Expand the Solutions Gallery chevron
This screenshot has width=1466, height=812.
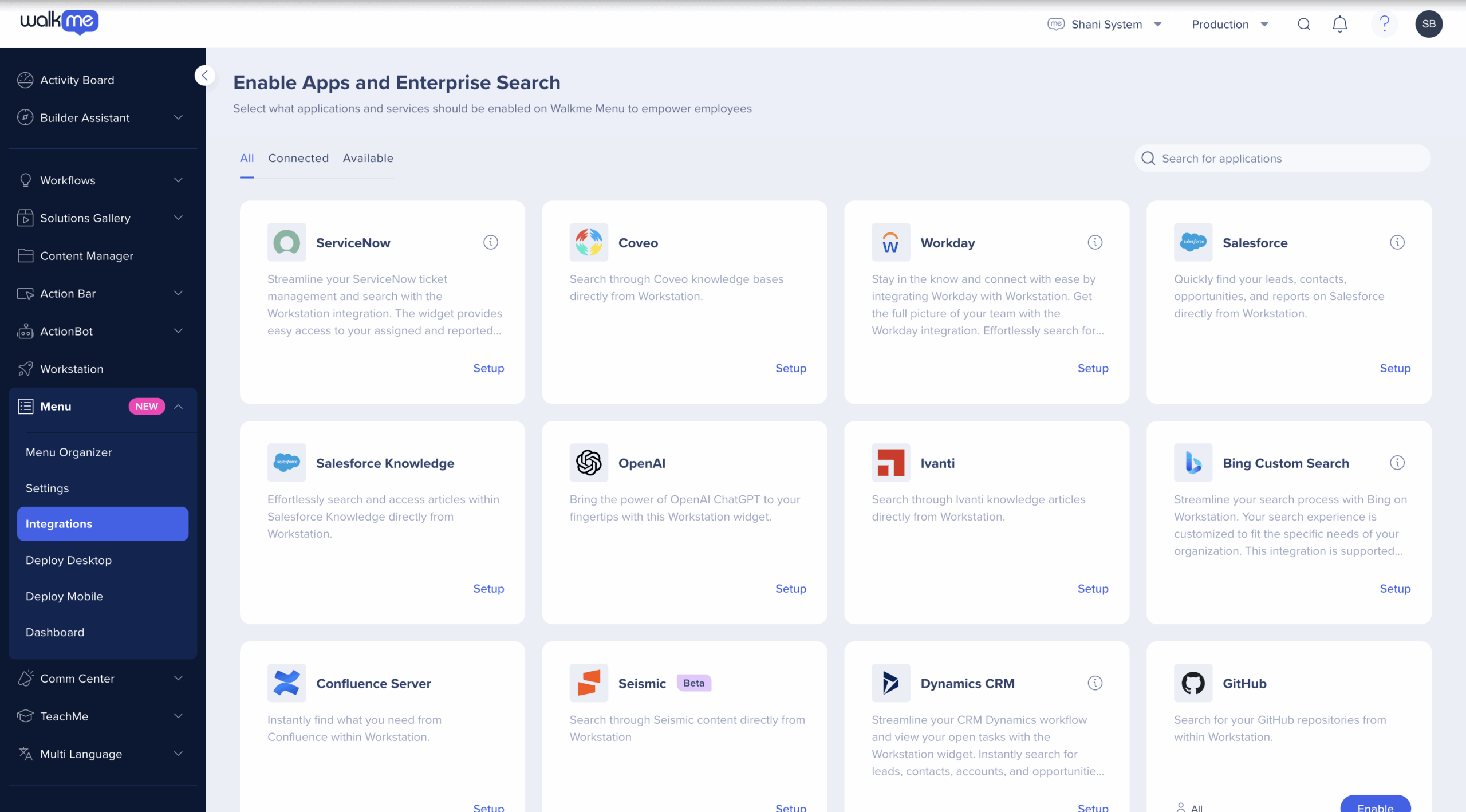178,218
